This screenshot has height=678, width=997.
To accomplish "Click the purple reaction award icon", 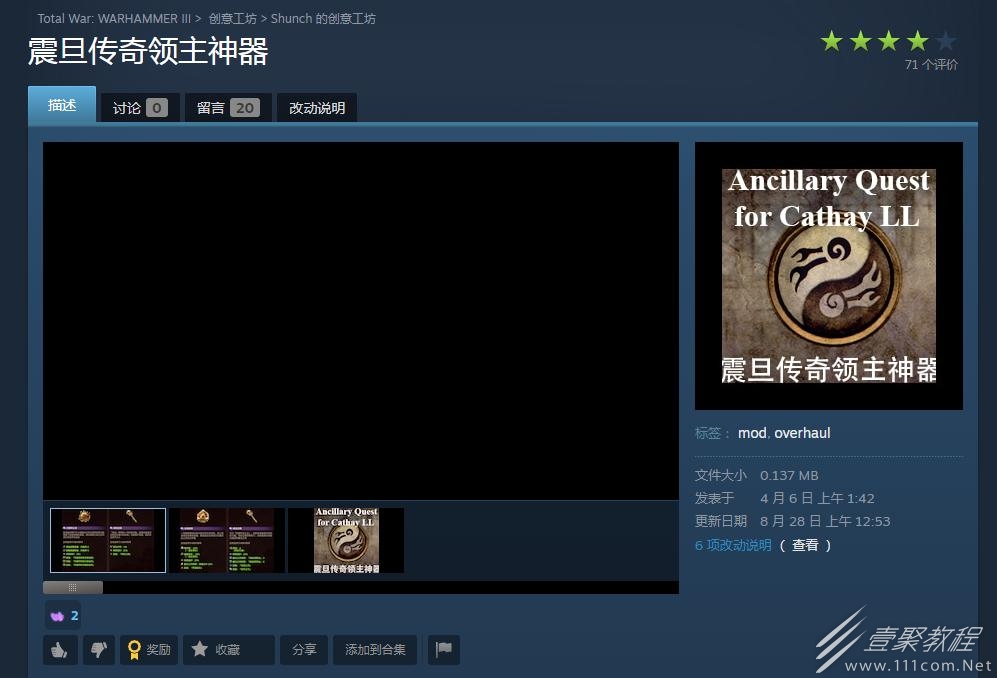I will [x=63, y=615].
